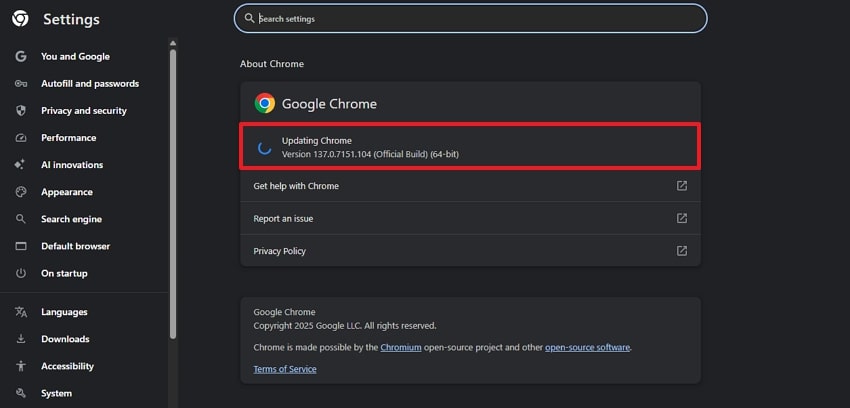Click the About Chrome heading
This screenshot has height=408, width=850.
[x=272, y=64]
